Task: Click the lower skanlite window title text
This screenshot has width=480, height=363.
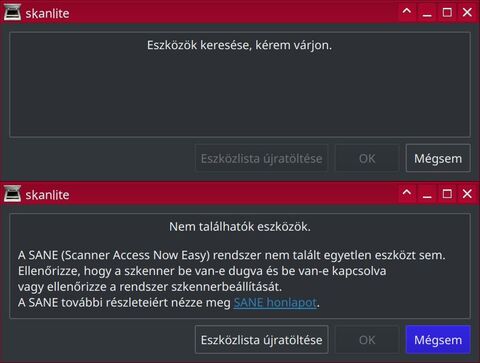Action: [x=47, y=195]
